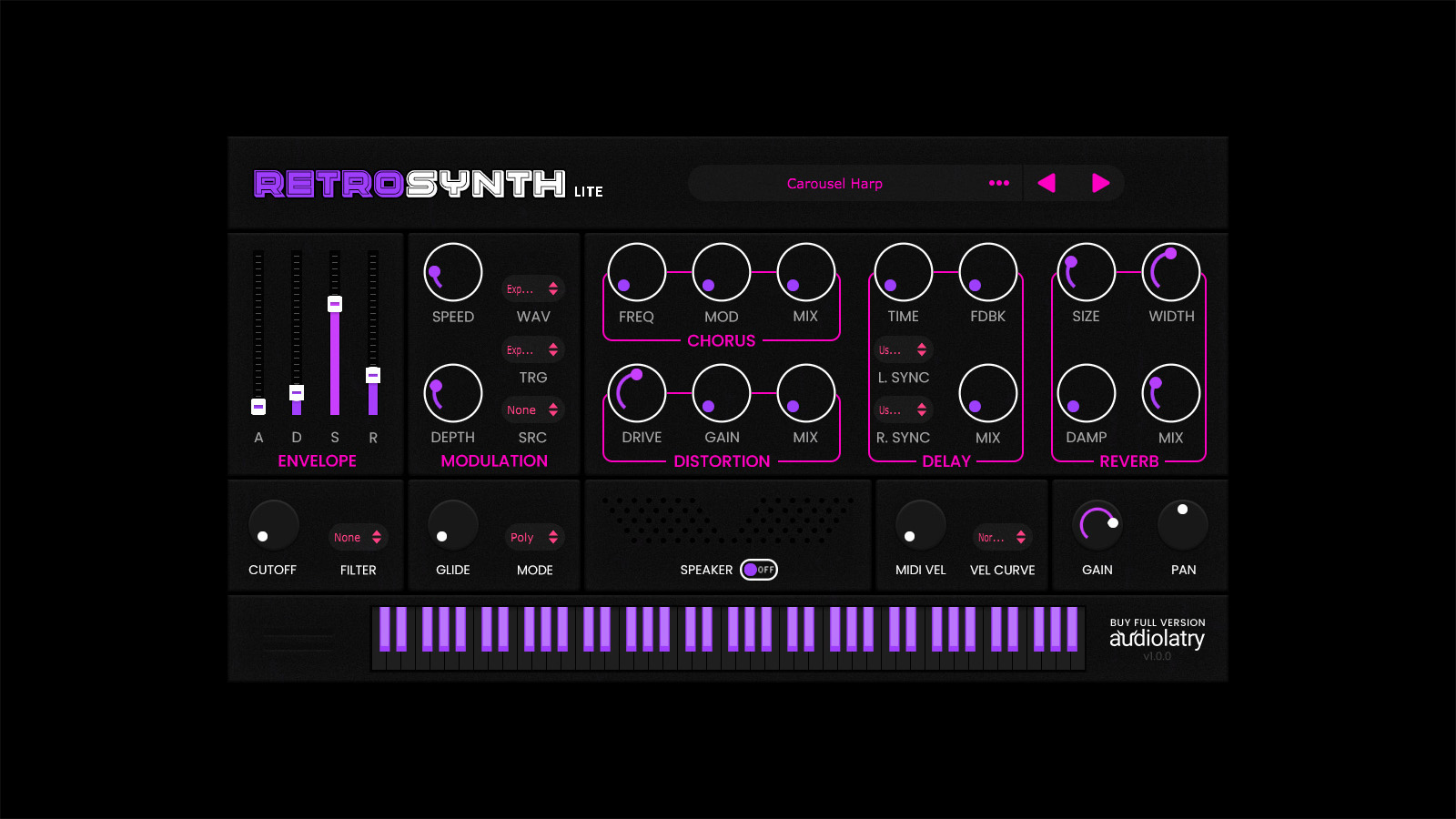Toggle the SPEAKER off switch

(759, 570)
